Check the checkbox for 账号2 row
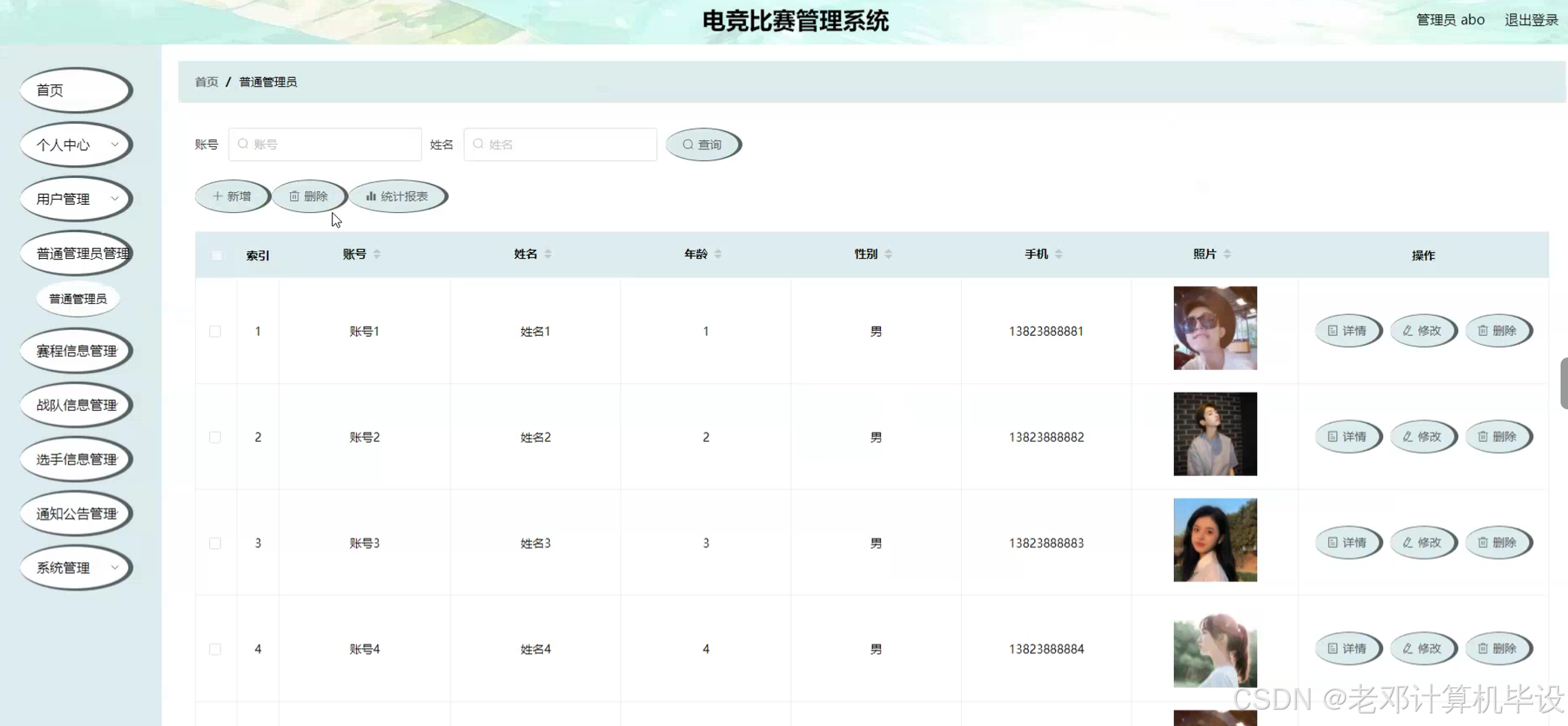Screen dimensions: 1568x726 pos(215,438)
